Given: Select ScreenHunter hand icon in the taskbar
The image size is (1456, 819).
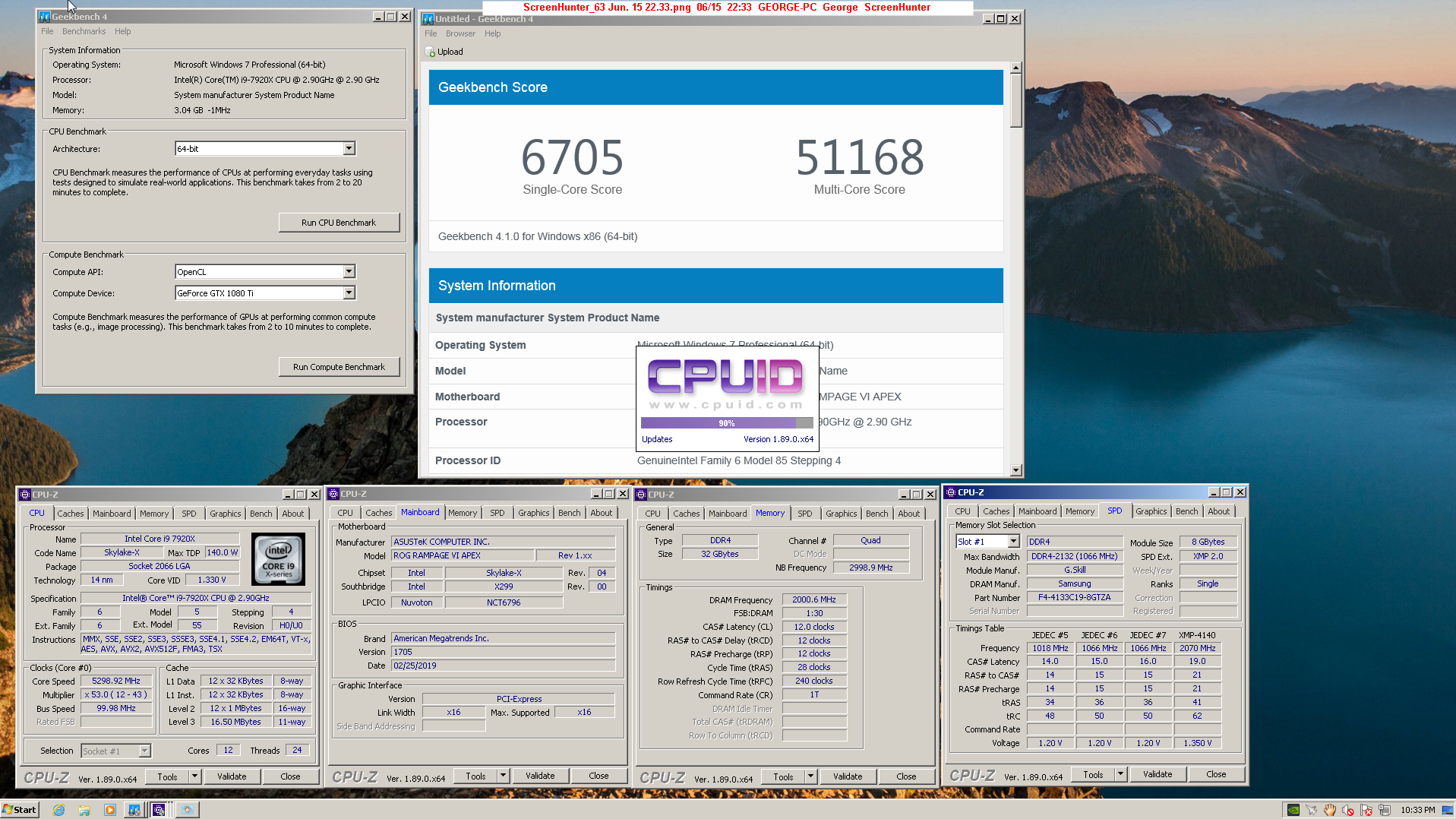Looking at the screenshot, I should pos(188,810).
